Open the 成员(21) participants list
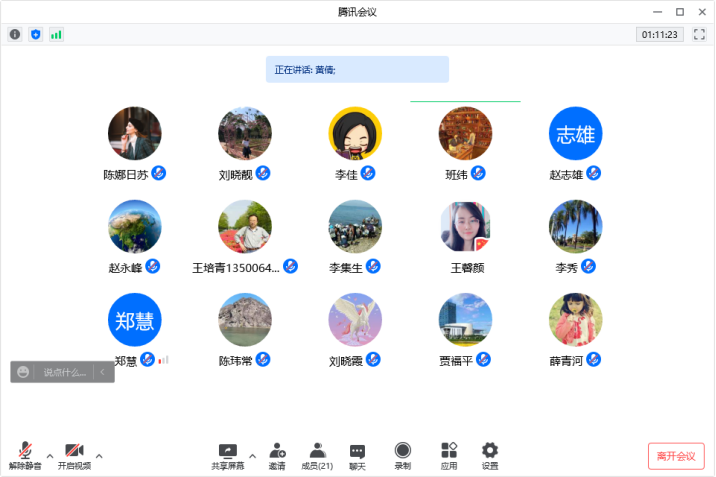 click(x=317, y=456)
